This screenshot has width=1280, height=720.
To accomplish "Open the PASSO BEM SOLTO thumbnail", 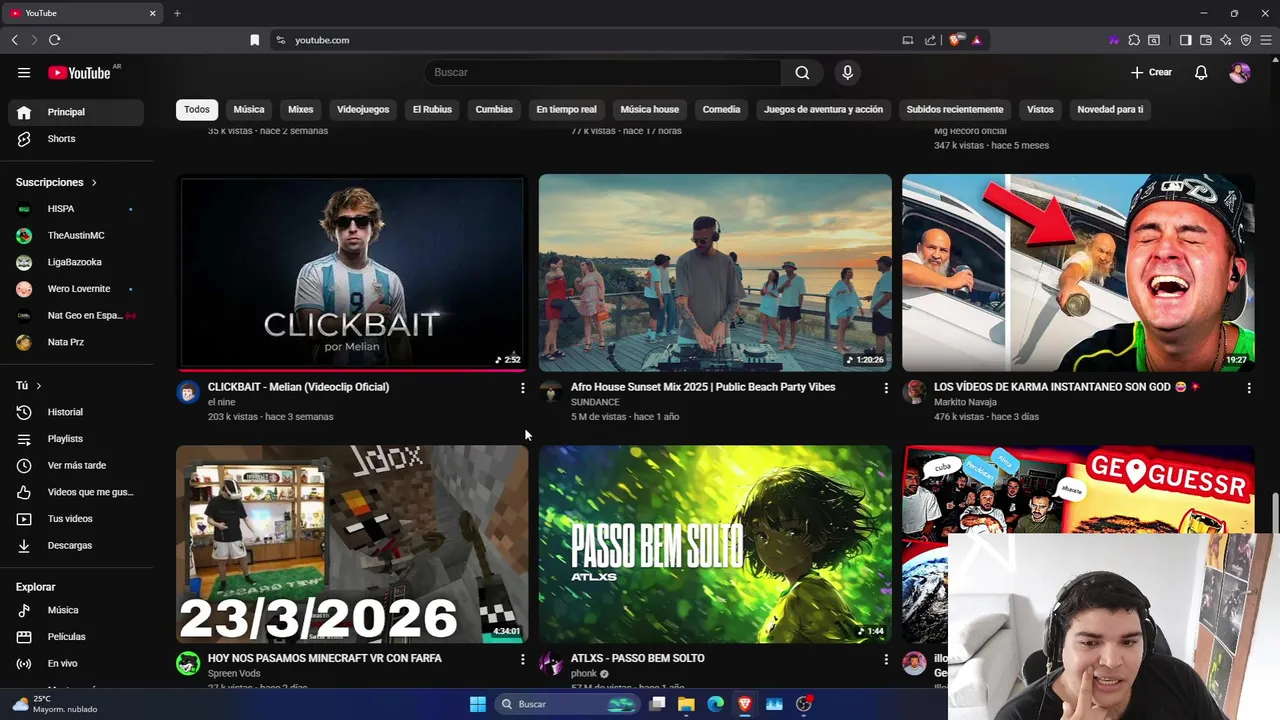I will (715, 544).
